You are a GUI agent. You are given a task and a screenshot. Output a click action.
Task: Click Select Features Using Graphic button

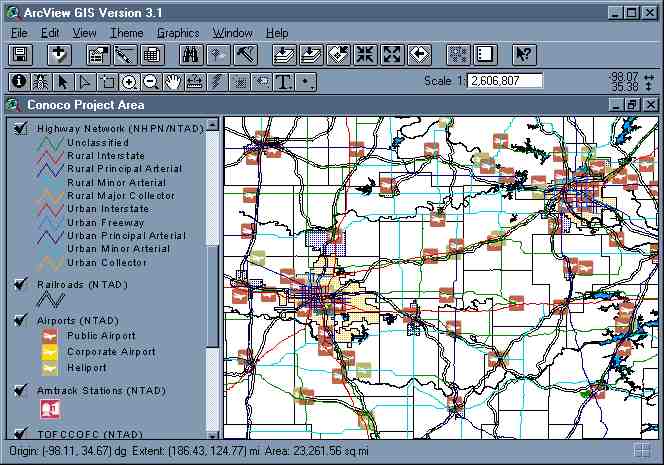459,55
